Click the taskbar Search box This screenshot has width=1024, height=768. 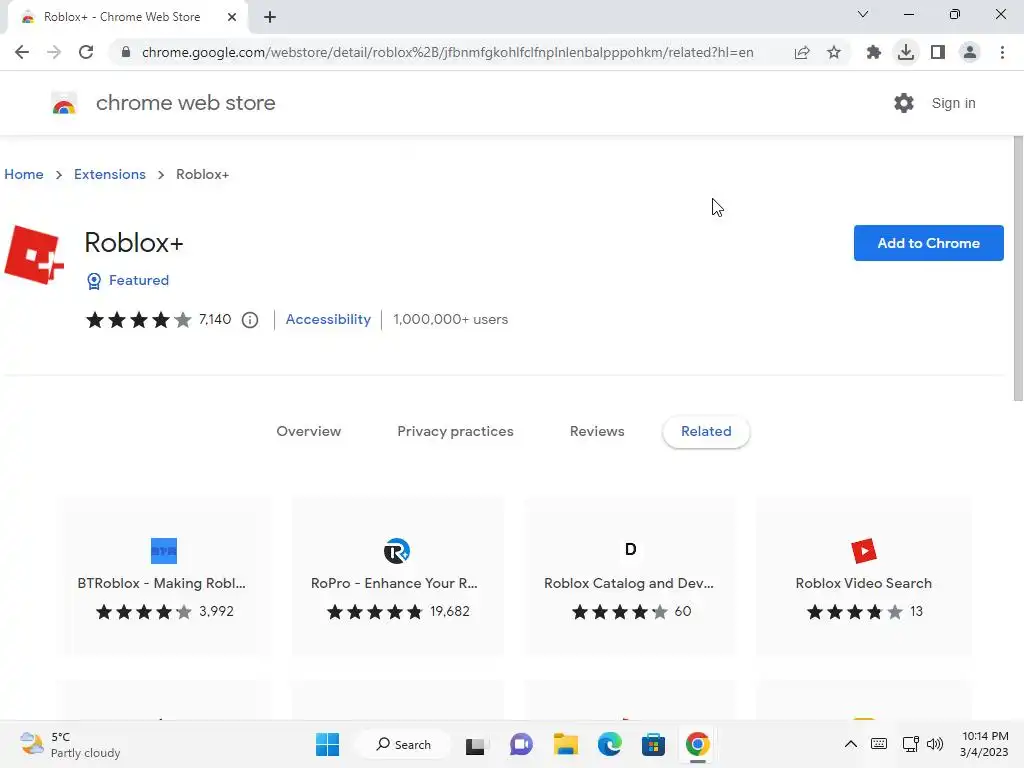tap(403, 744)
